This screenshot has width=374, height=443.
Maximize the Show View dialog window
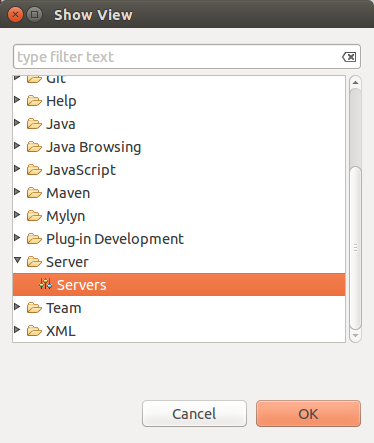pos(34,15)
